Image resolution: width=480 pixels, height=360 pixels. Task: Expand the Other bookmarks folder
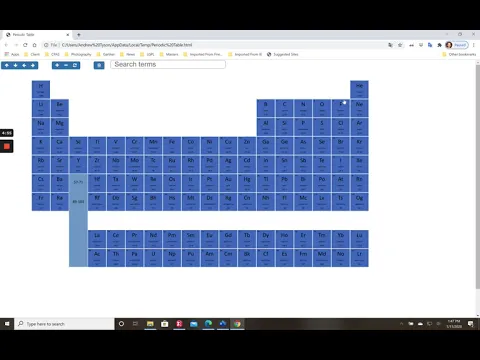pyautogui.click(x=459, y=54)
